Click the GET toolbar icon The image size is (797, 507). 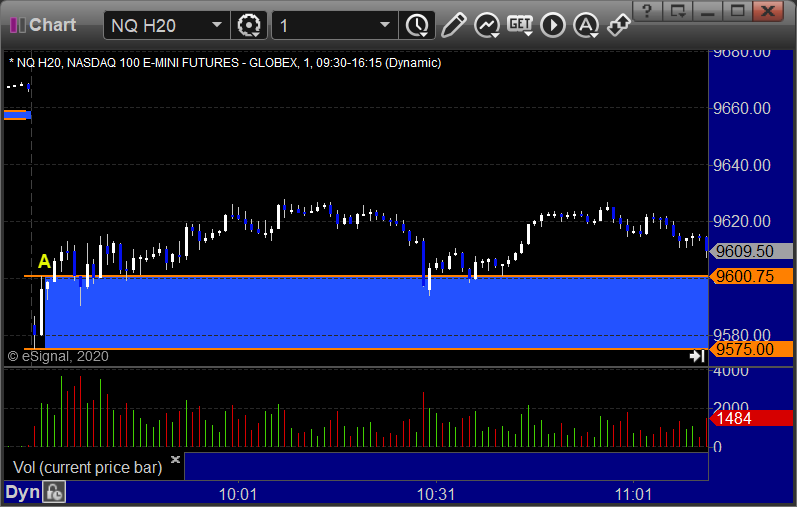coord(520,25)
